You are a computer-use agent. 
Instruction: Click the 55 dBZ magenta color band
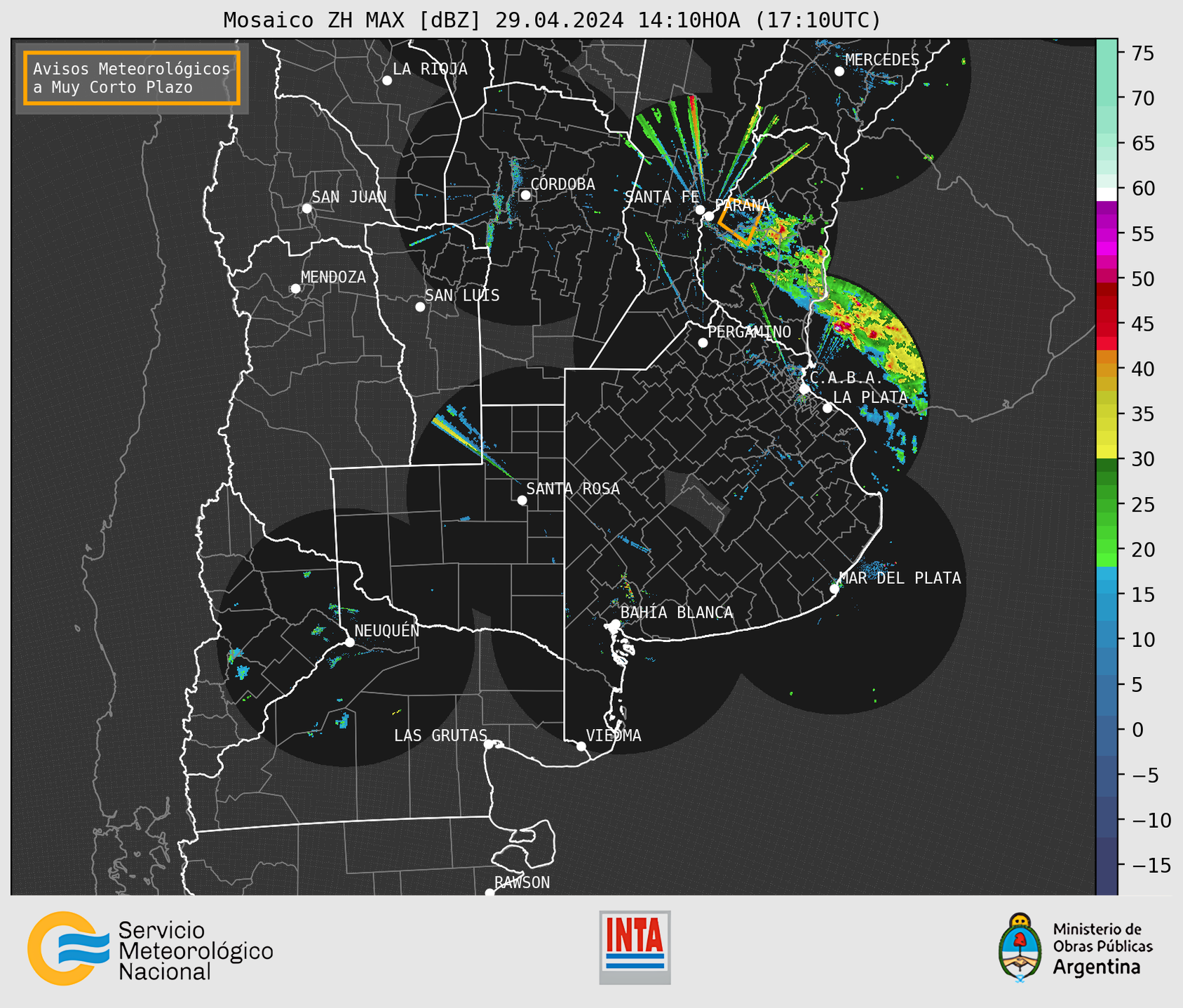(1107, 233)
